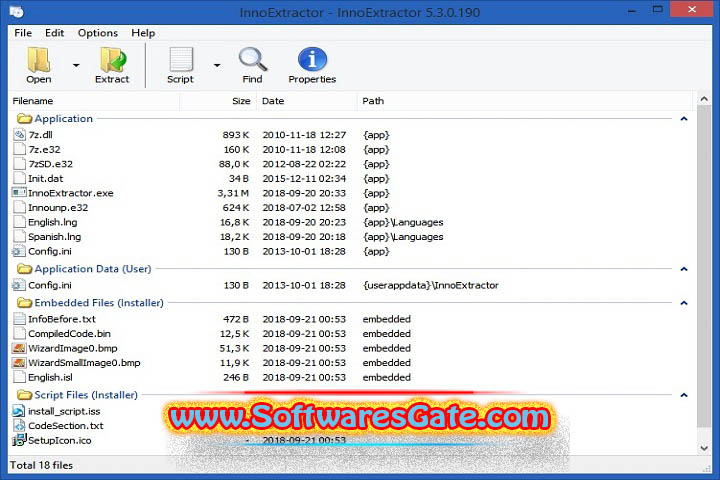This screenshot has height=480, width=720.
Task: Click the Script Files (Installer) group label
Action: click(x=86, y=395)
